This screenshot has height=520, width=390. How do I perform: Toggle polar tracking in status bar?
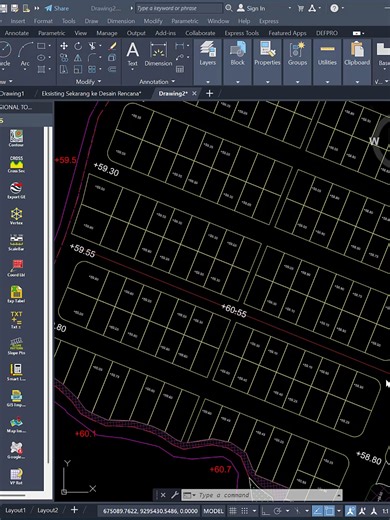click(x=277, y=511)
